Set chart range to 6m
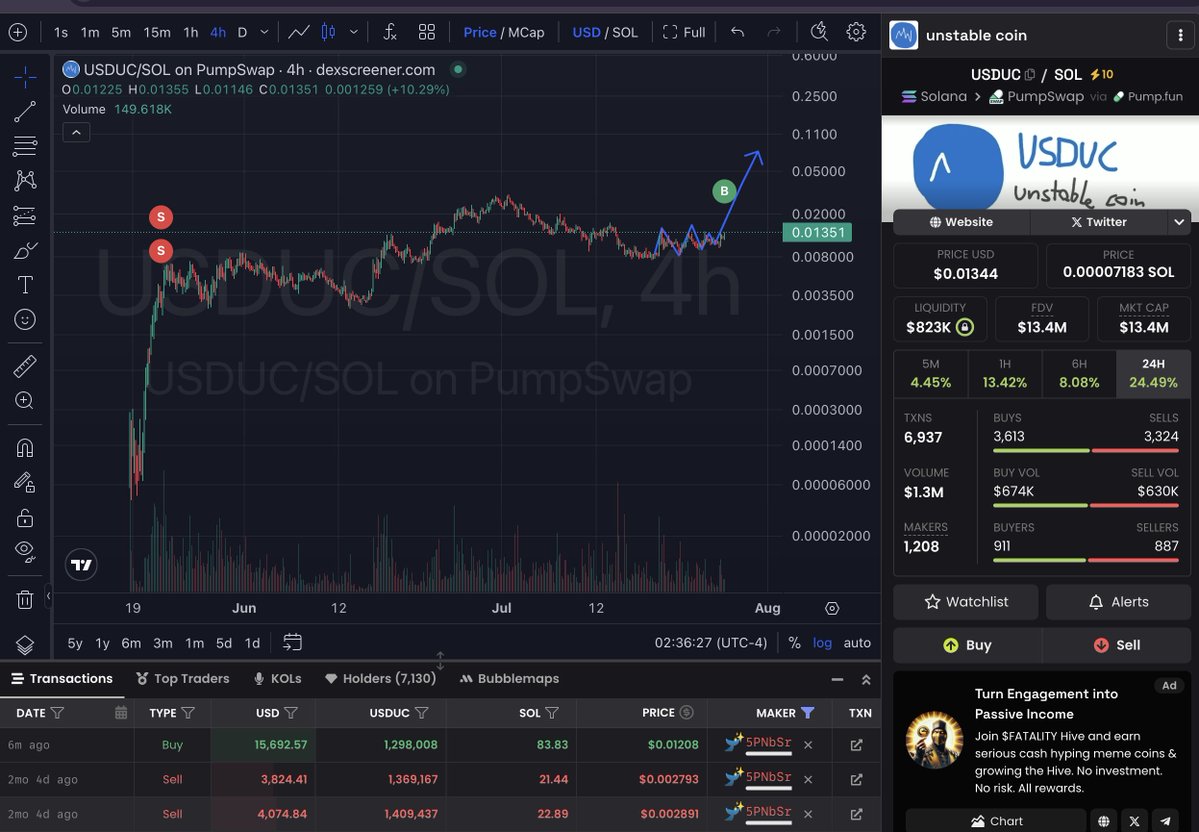The image size is (1199, 832). [x=131, y=643]
